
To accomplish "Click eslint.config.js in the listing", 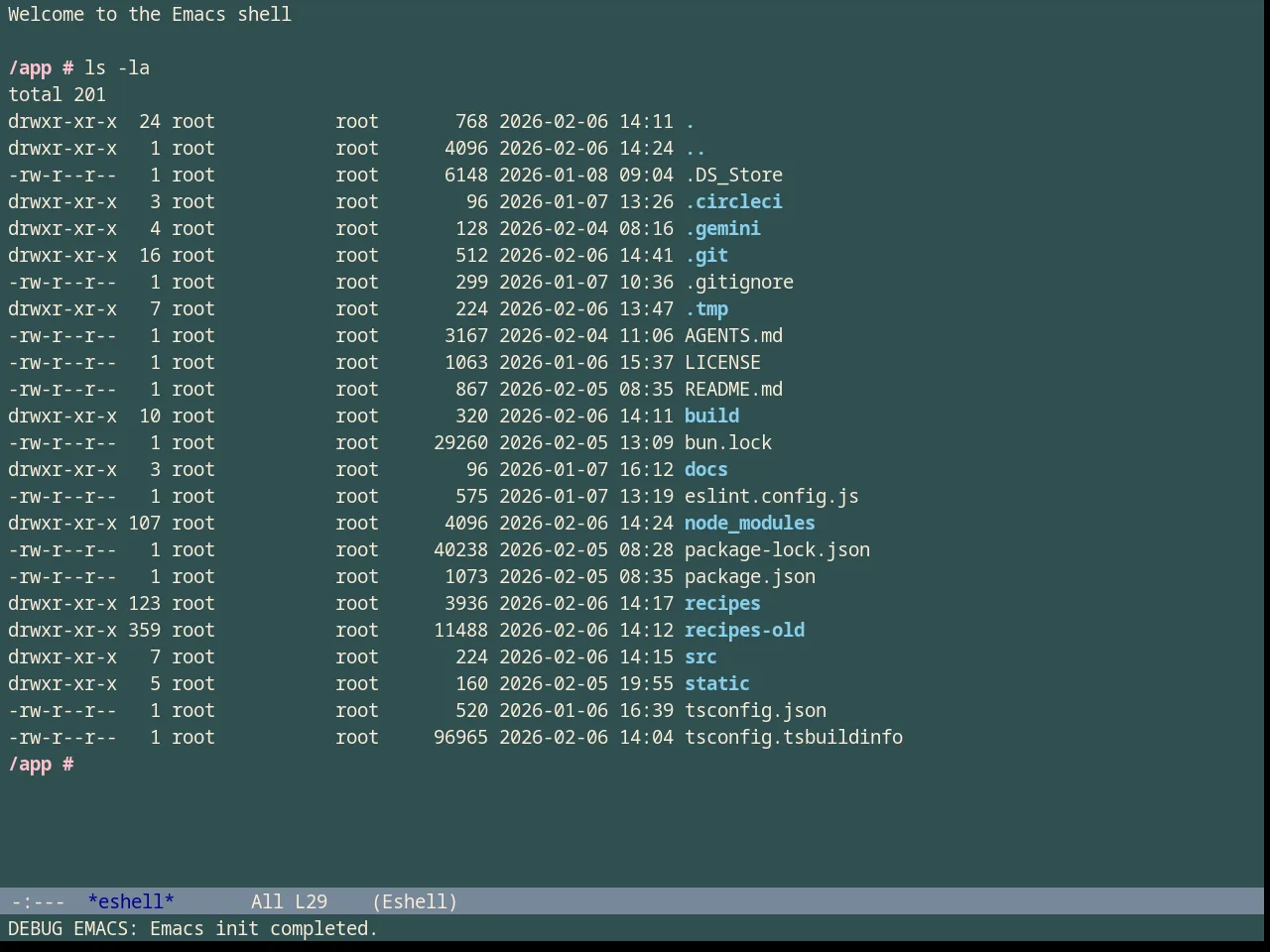I will point(772,496).
